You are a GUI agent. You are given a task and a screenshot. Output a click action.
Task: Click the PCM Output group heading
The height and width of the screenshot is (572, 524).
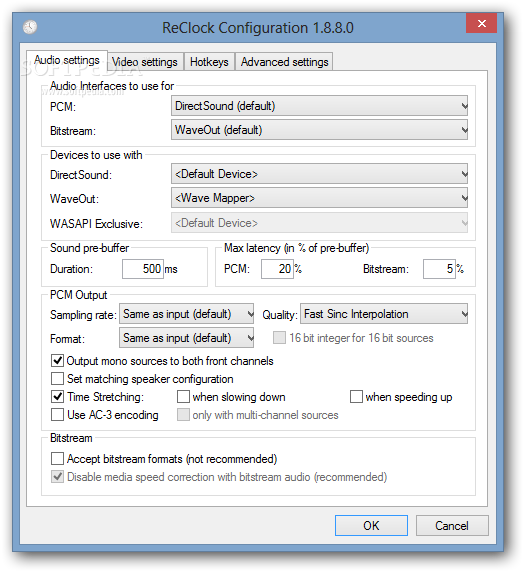coord(78,295)
